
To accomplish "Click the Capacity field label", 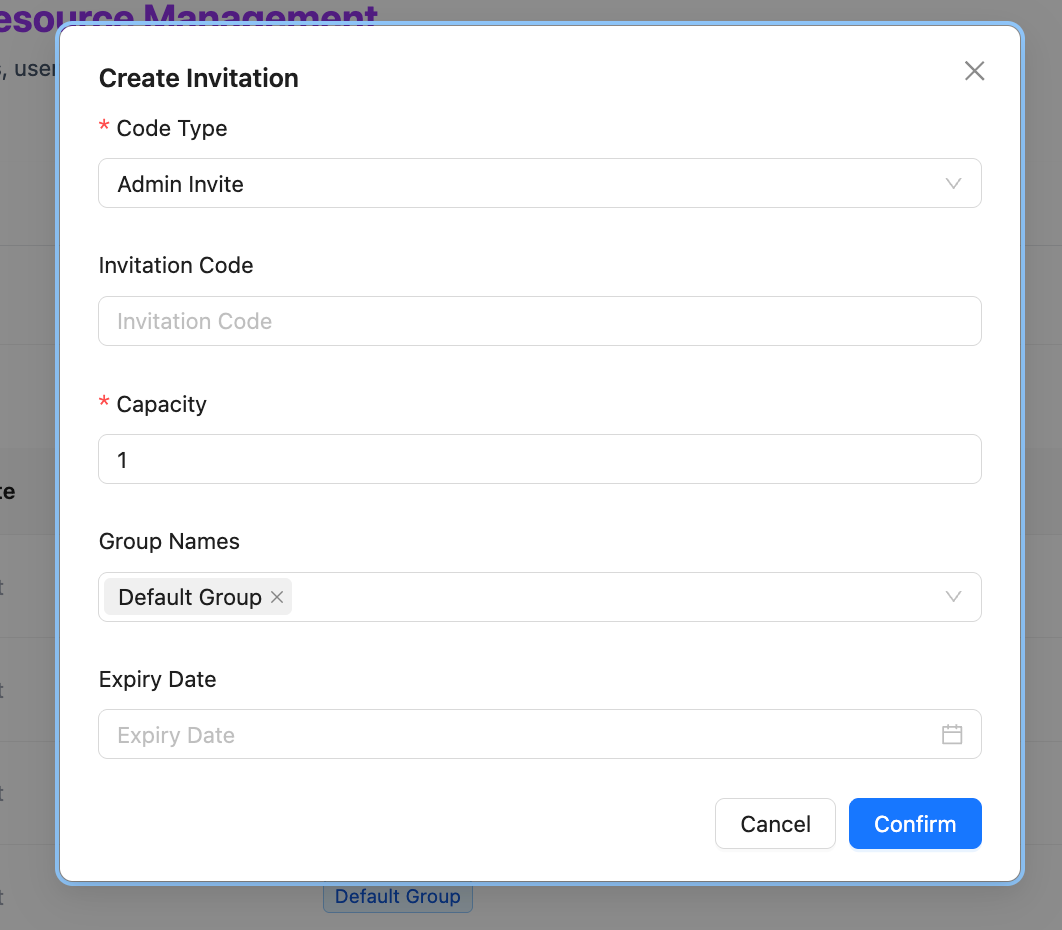I will point(161,404).
